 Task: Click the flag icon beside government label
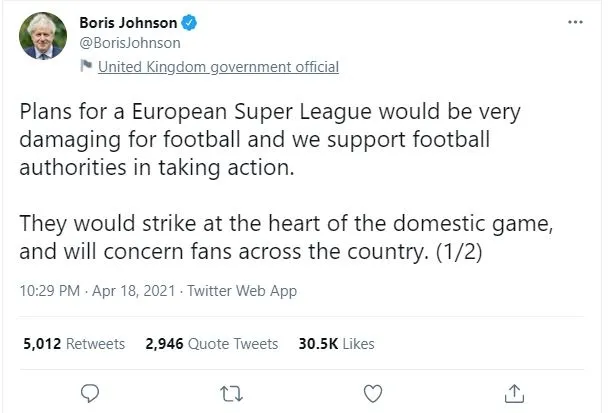point(87,67)
